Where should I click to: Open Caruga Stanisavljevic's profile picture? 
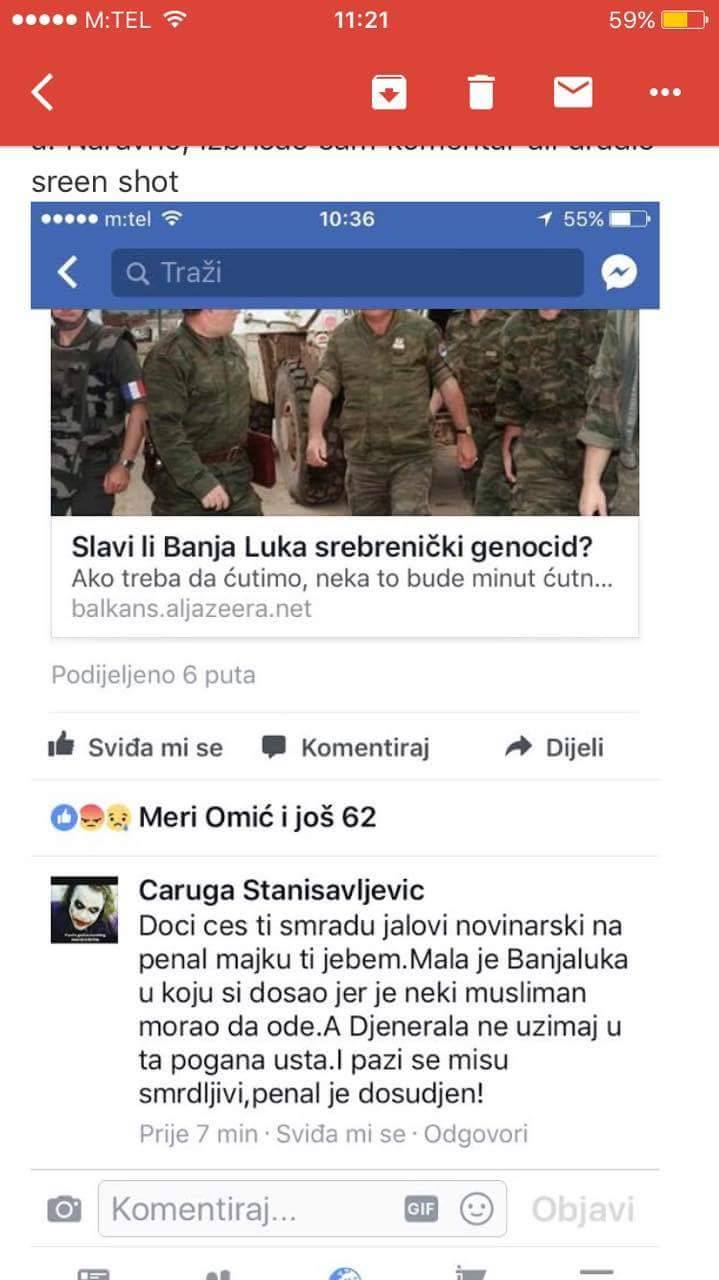pos(84,909)
